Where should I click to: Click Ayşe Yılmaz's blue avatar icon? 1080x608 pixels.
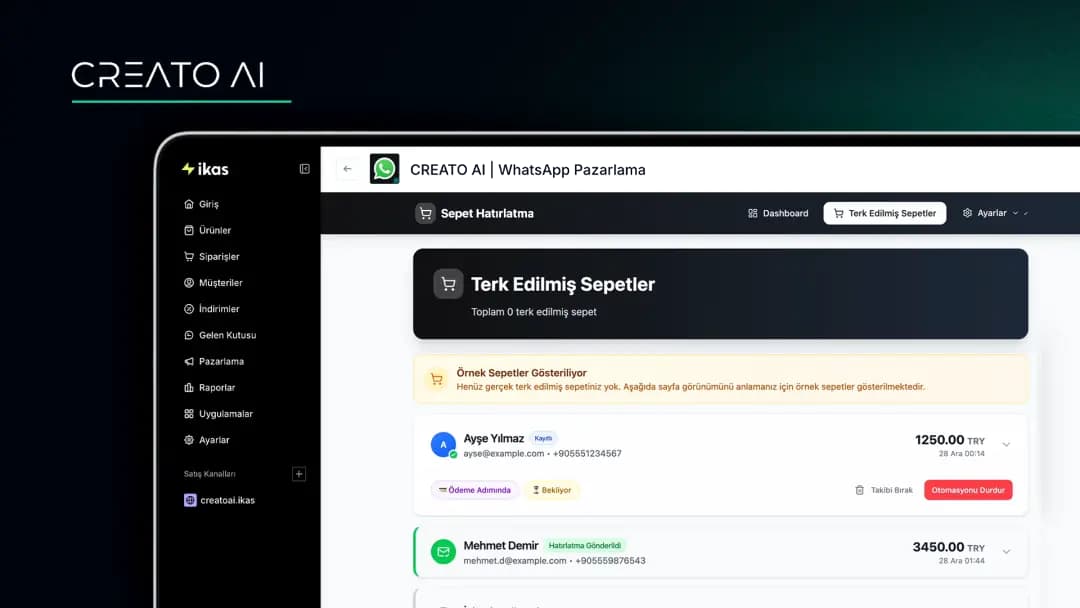(443, 445)
